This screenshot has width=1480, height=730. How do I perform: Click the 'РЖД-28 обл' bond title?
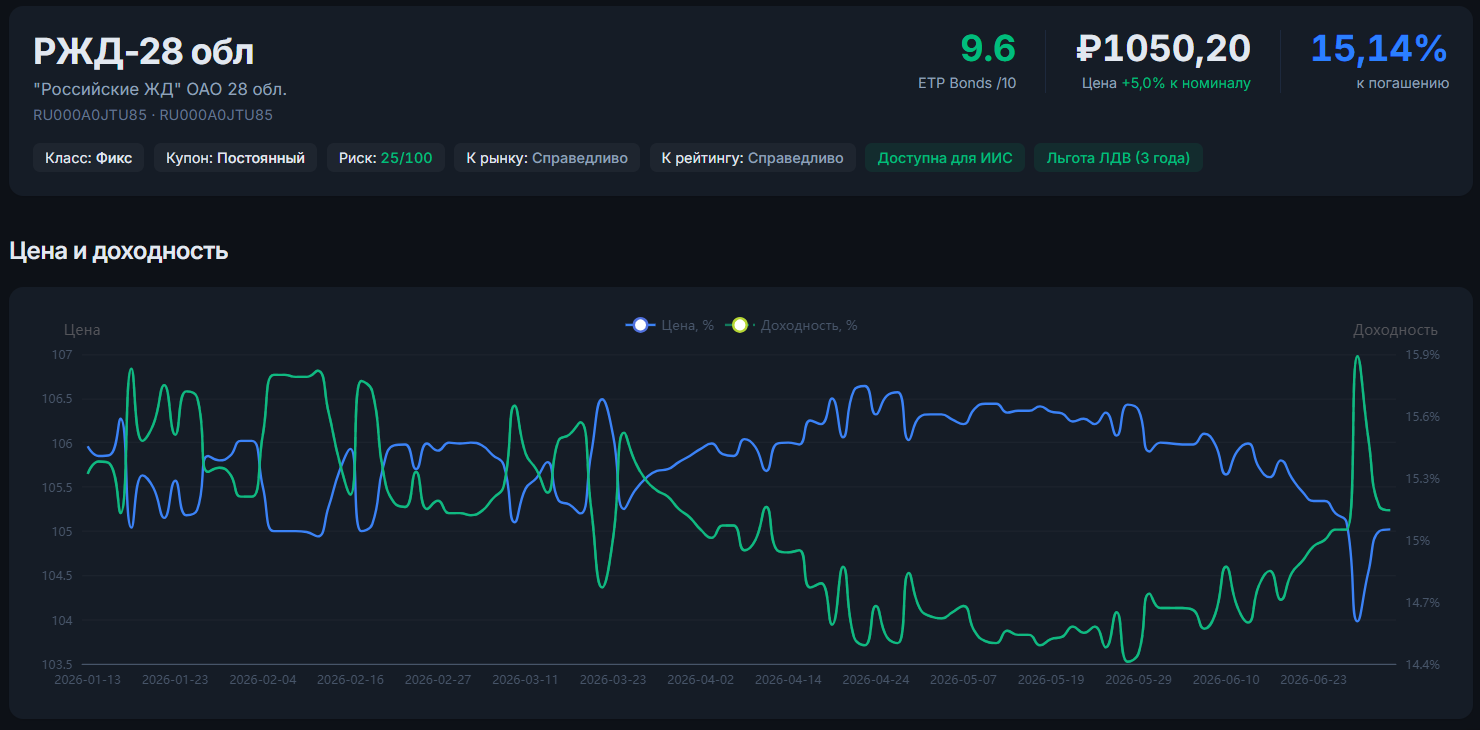pos(144,52)
